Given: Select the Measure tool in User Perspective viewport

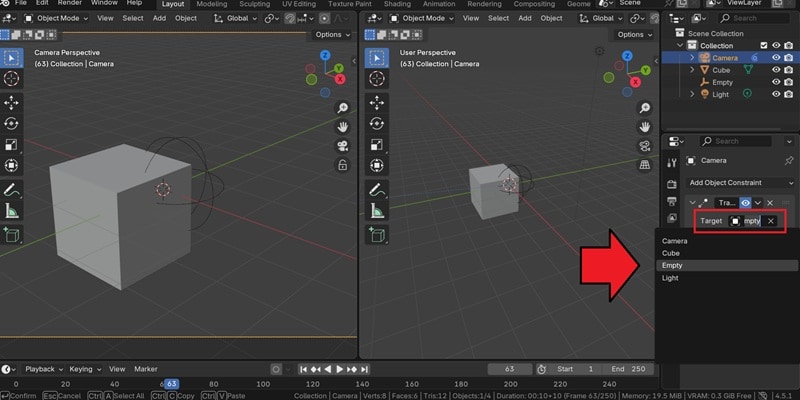Looking at the screenshot, I should pyautogui.click(x=377, y=210).
